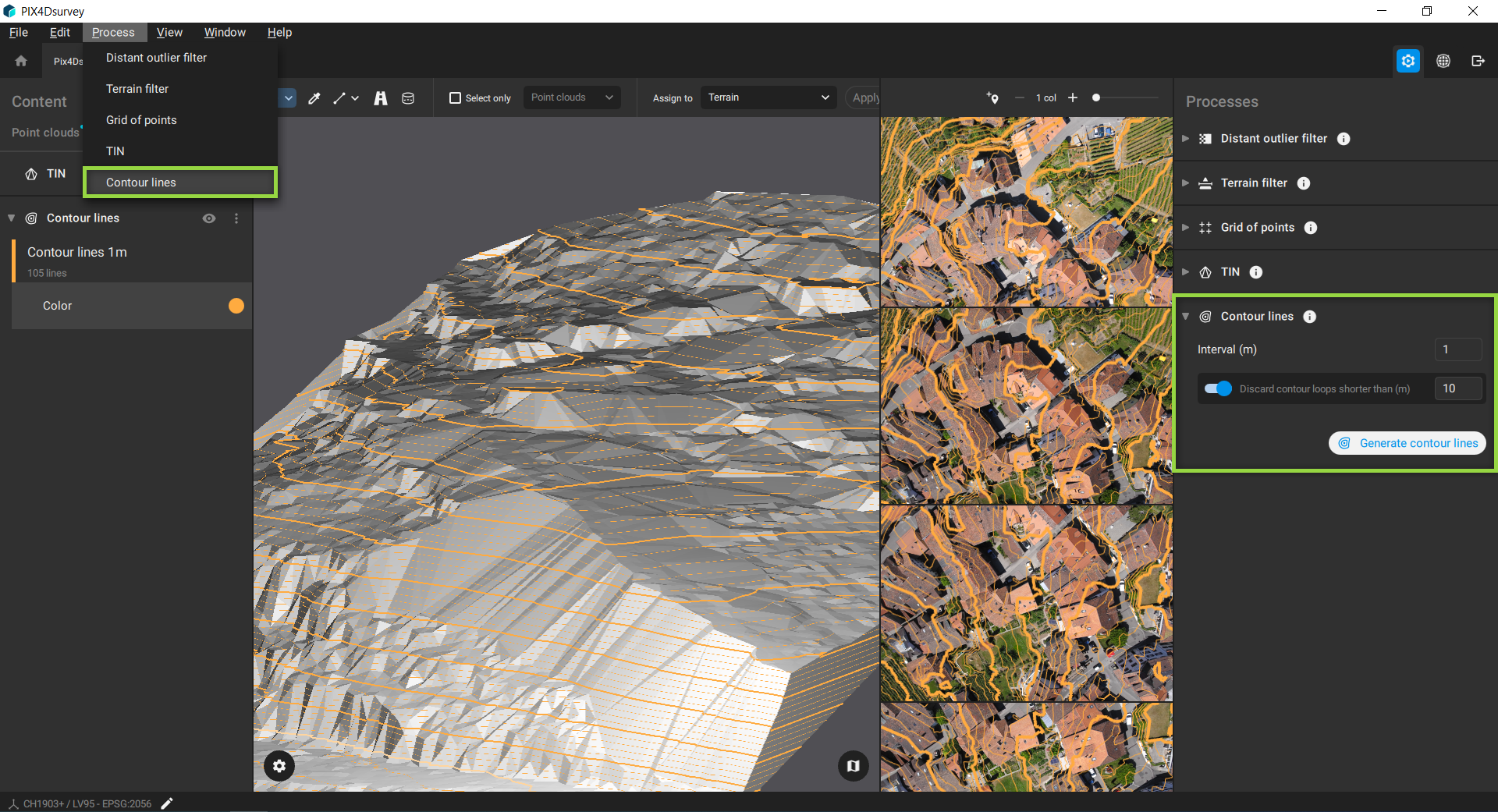This screenshot has width=1498, height=812.
Task: Edit the contour Interval value field
Action: coord(1457,349)
